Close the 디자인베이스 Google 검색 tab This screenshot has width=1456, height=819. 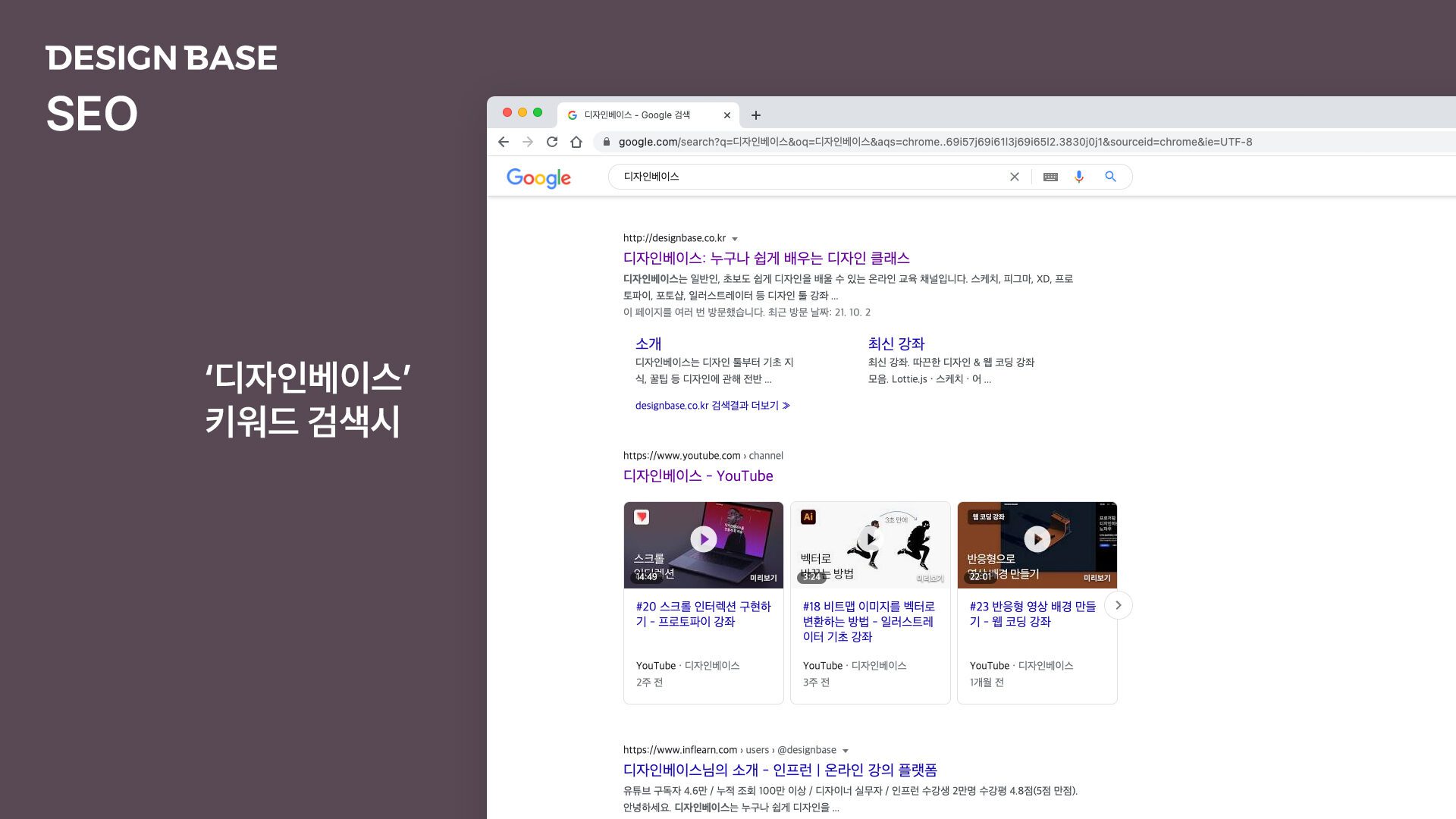[726, 115]
